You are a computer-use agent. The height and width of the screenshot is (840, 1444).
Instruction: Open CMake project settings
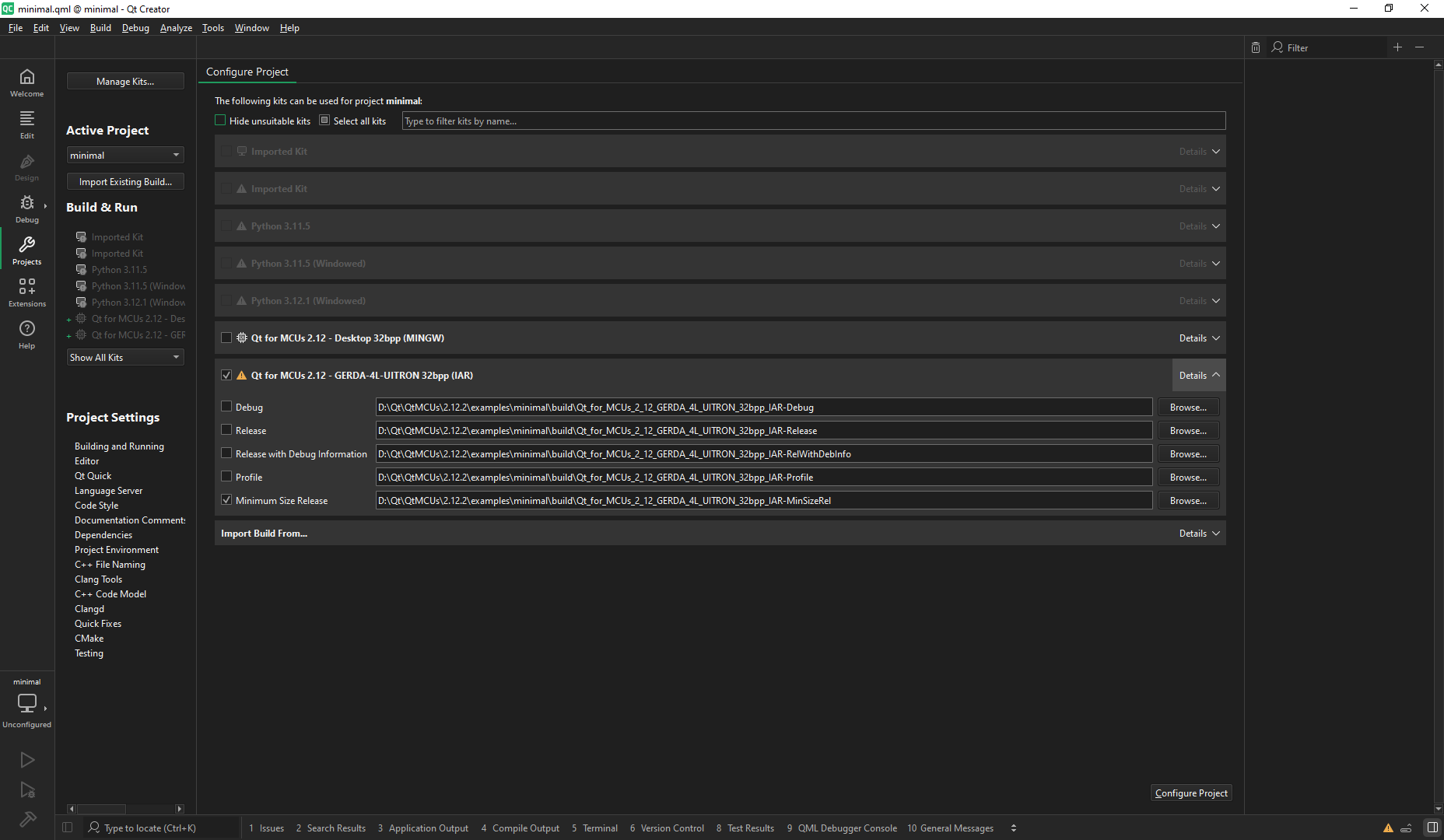click(x=89, y=638)
